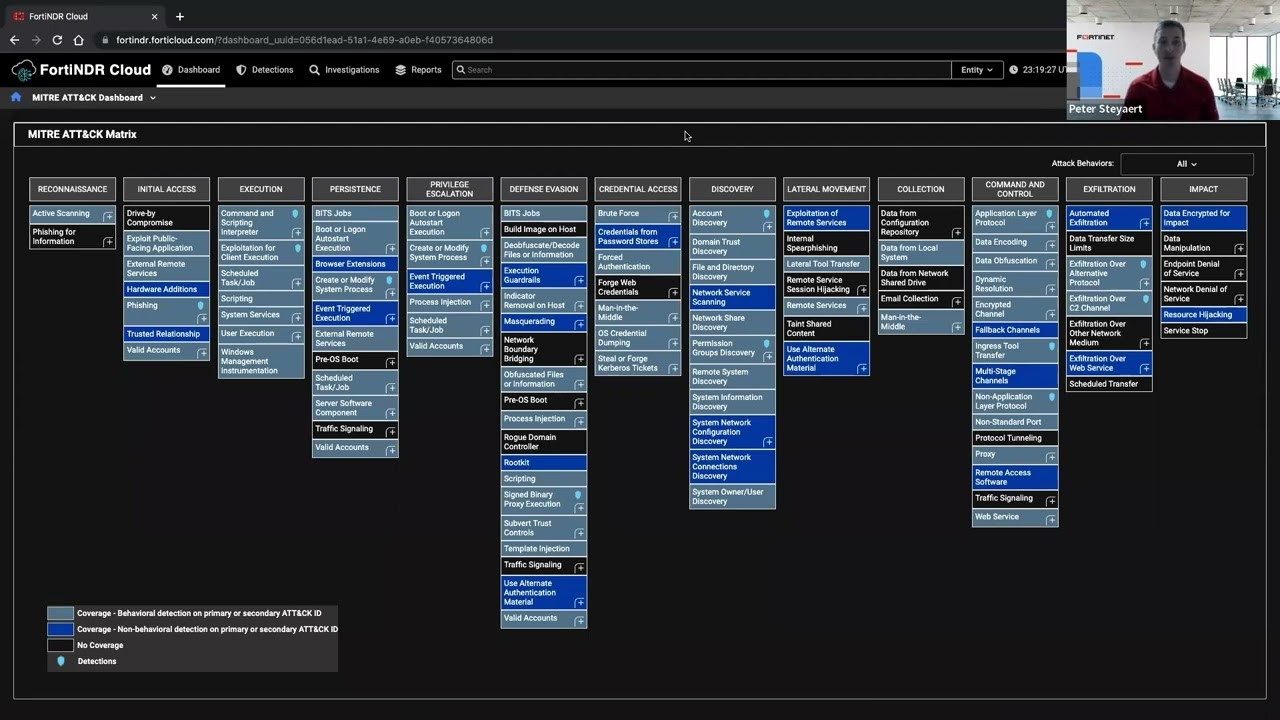Click Peter Steyaert's webcam thumbnail

[x=1173, y=60]
